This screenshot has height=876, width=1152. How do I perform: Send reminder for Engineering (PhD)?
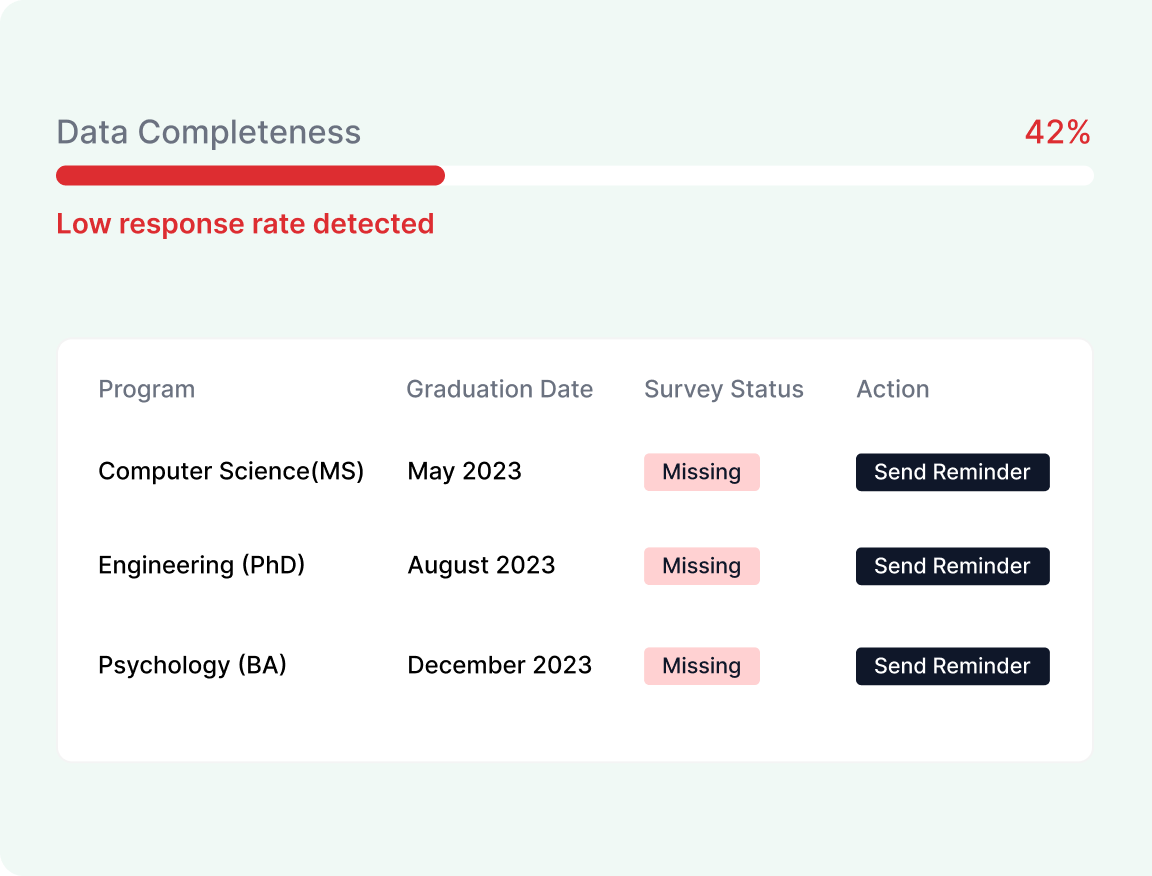952,566
